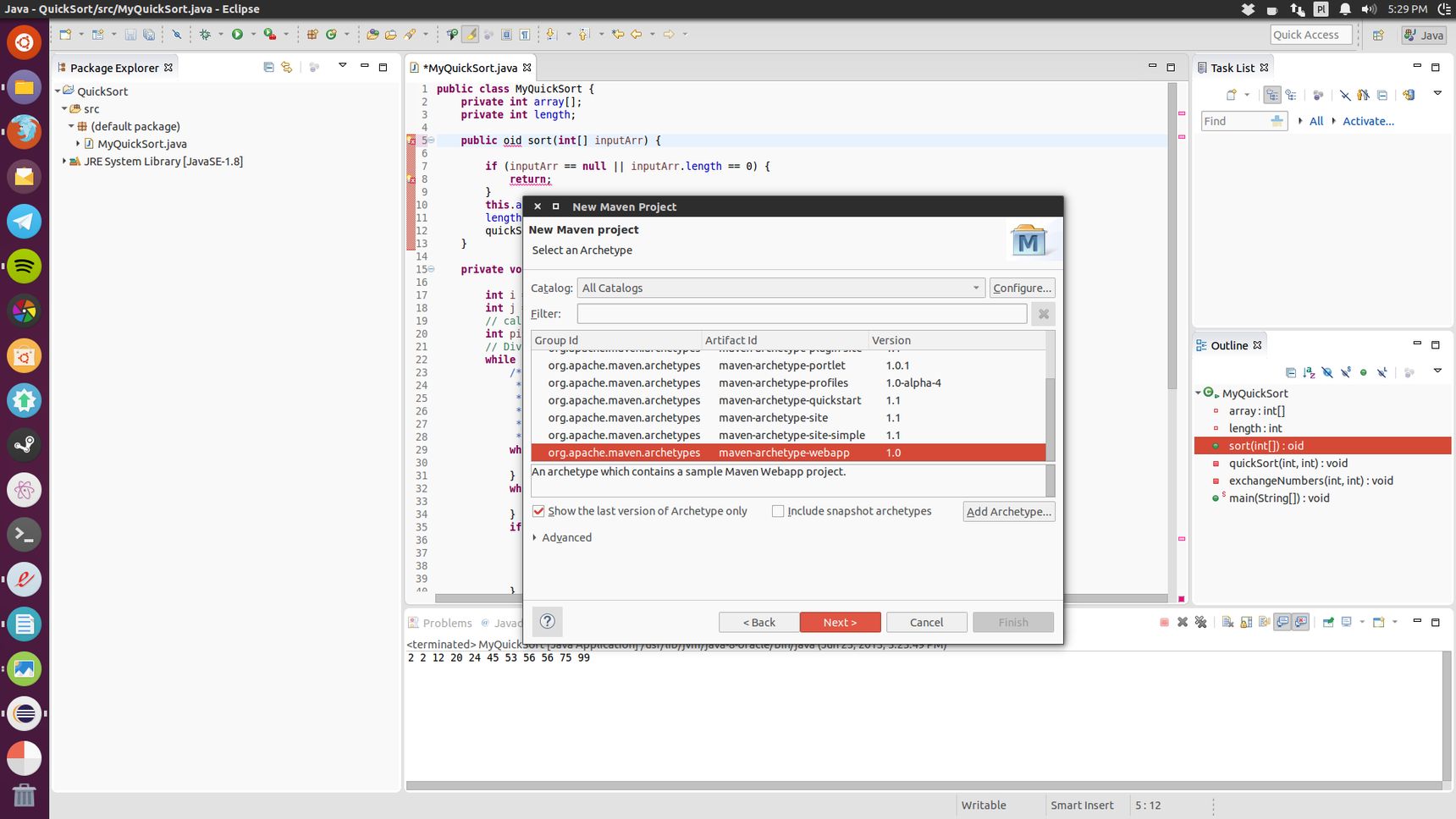Collapse the src folder
The width and height of the screenshot is (1456, 819).
coord(64,108)
